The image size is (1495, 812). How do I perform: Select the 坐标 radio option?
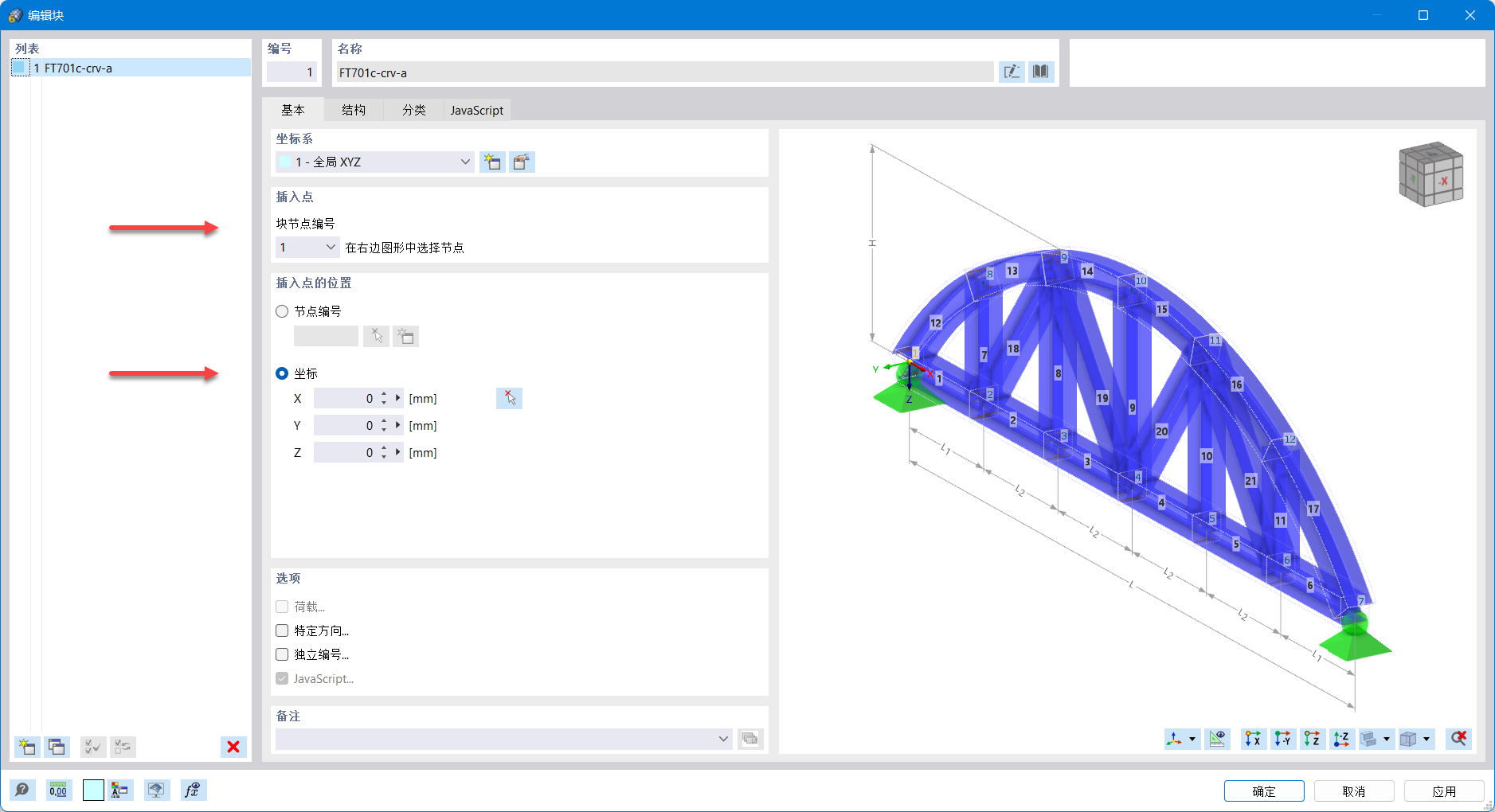pyautogui.click(x=282, y=373)
